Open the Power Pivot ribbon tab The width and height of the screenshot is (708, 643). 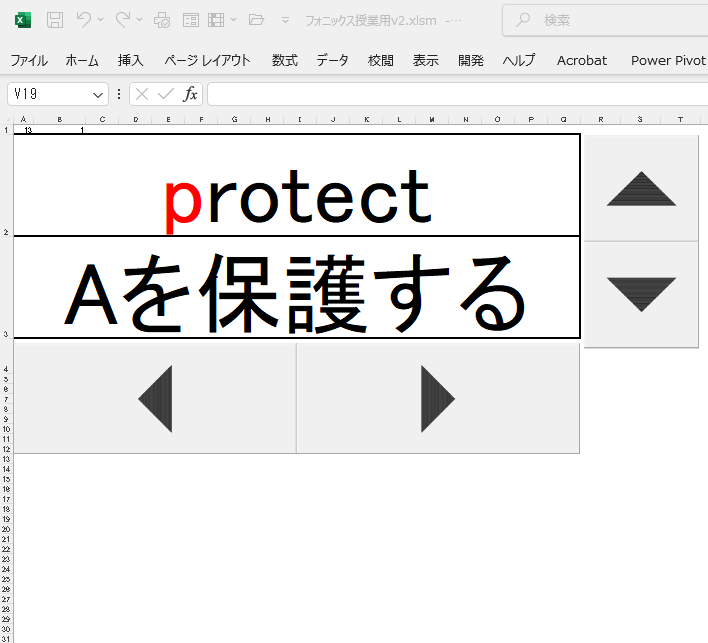pos(668,60)
